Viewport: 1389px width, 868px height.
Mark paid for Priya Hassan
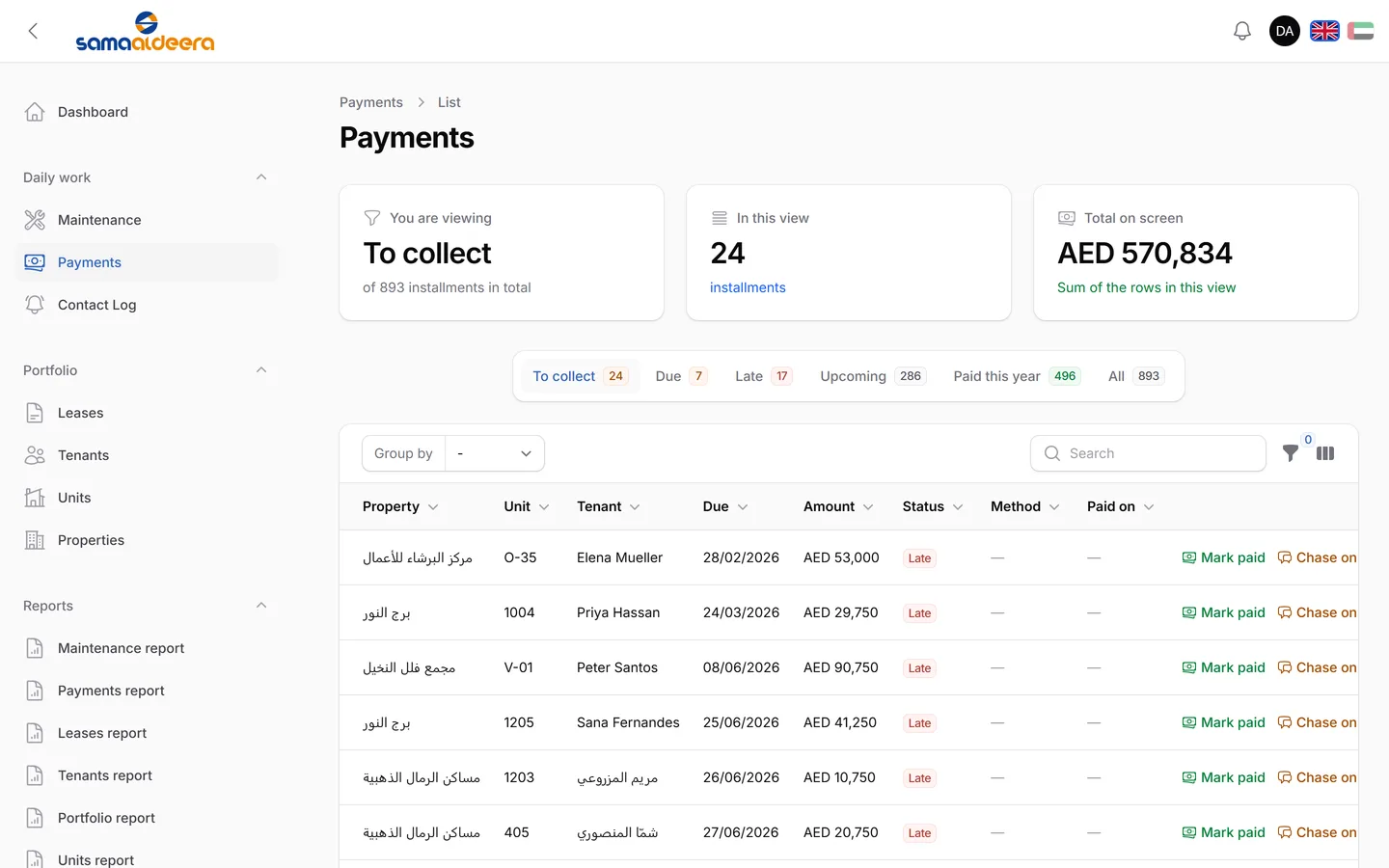pyautogui.click(x=1223, y=612)
